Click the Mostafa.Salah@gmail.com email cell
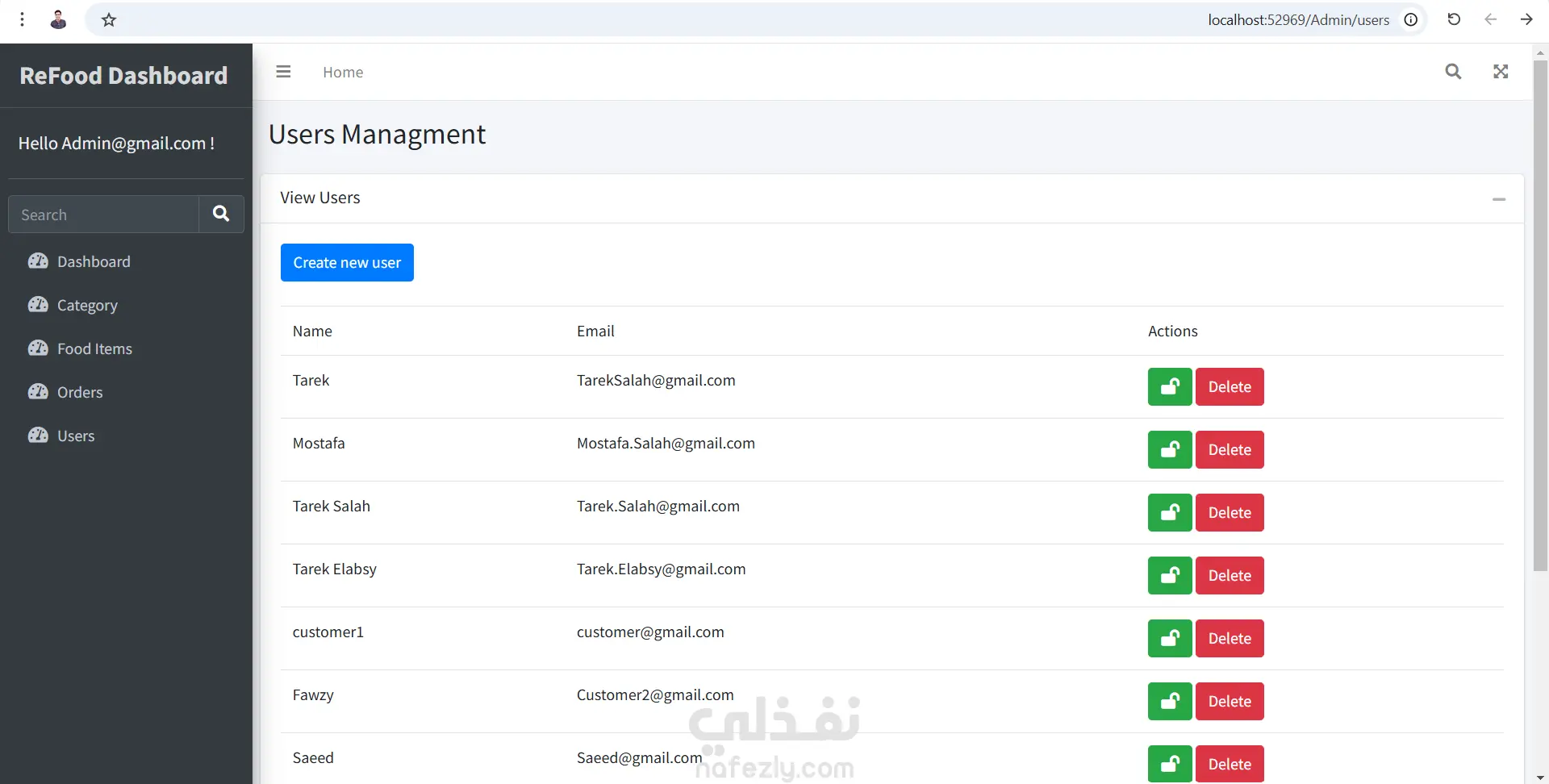The width and height of the screenshot is (1549, 784). (x=666, y=443)
